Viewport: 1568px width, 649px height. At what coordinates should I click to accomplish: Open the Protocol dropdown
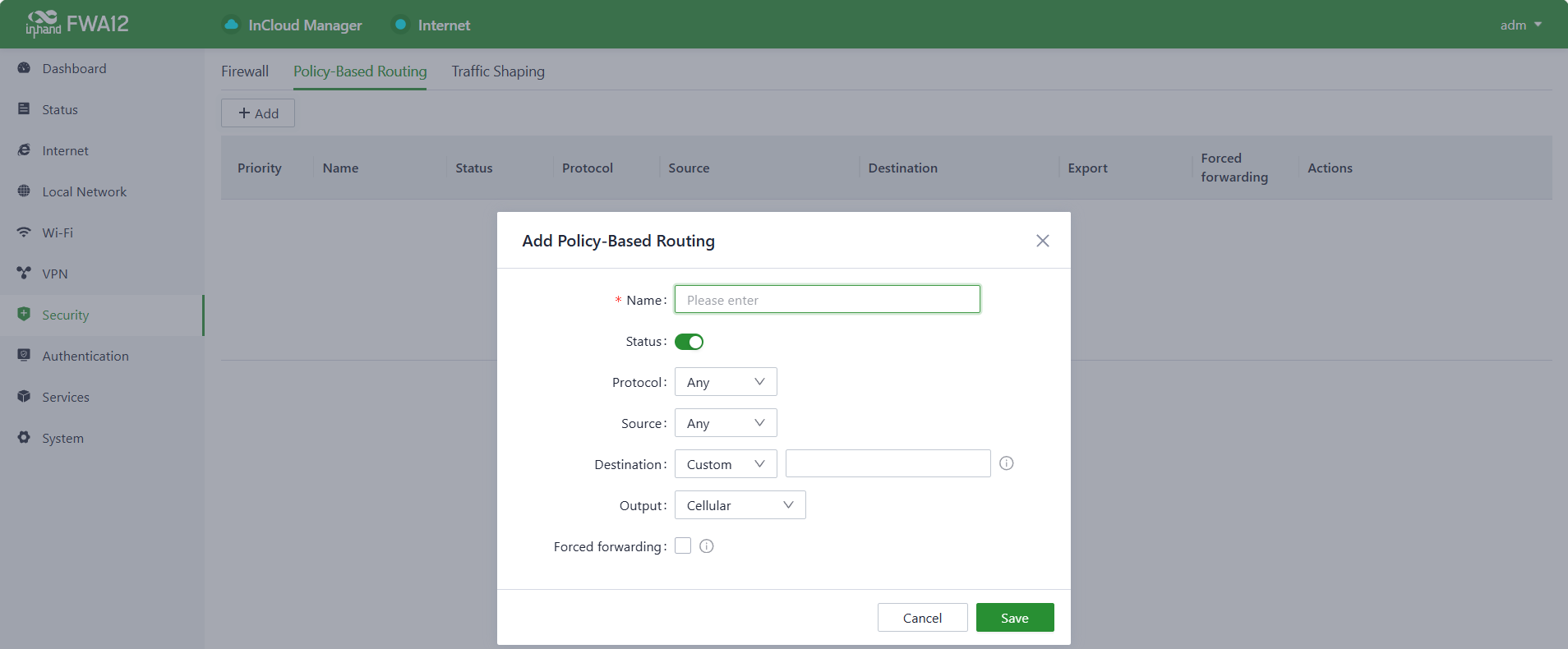point(725,382)
